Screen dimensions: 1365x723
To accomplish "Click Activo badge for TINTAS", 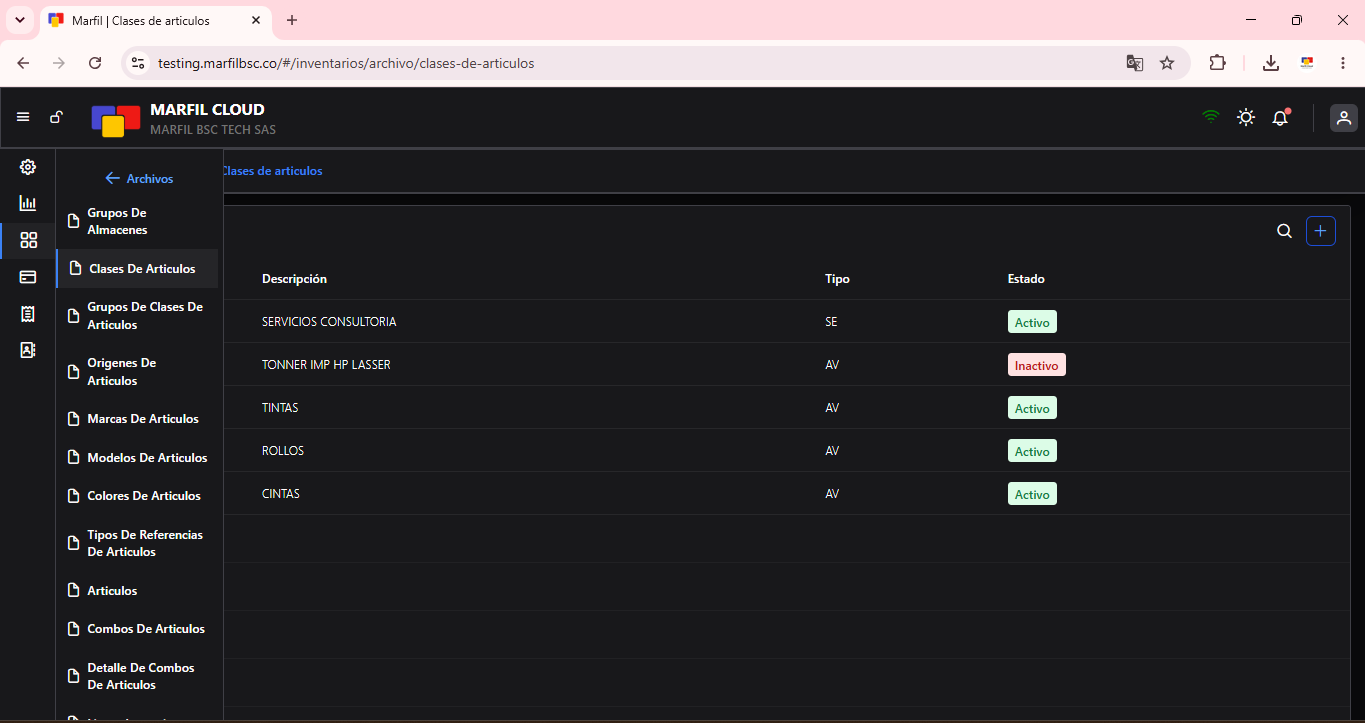I will coord(1032,408).
